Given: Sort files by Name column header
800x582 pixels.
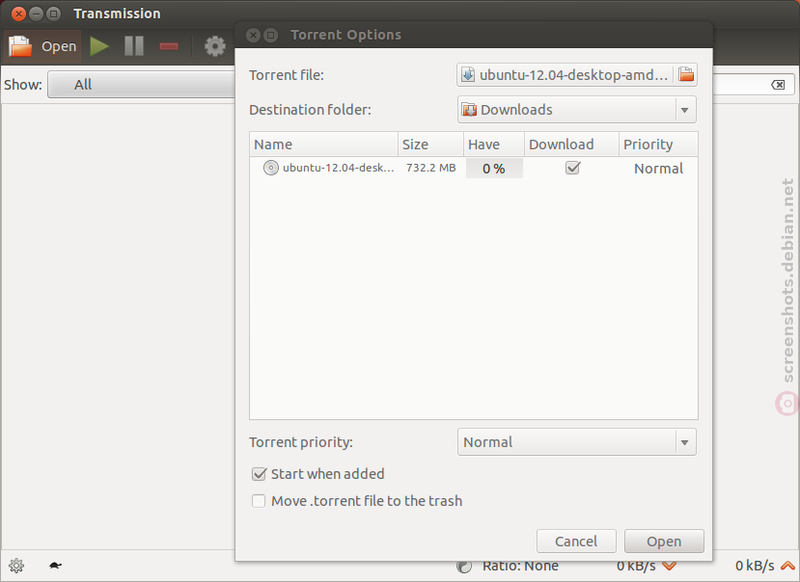Looking at the screenshot, I should 323,144.
